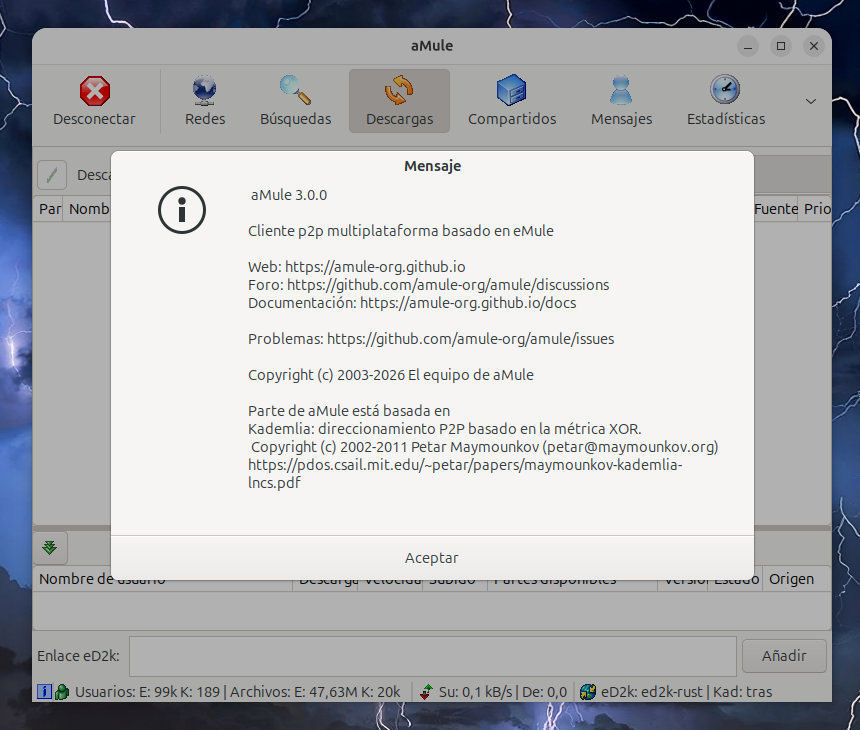
Task: Click the Foro discussions URL text
Action: (448, 285)
